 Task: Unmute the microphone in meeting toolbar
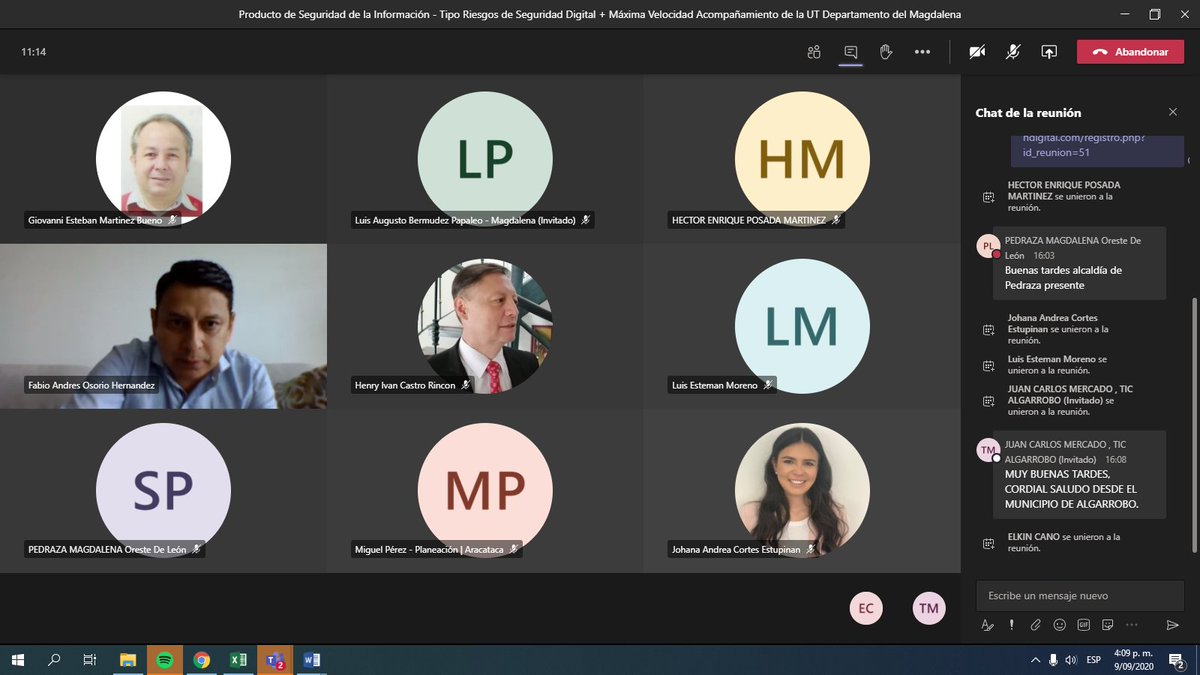click(1013, 52)
